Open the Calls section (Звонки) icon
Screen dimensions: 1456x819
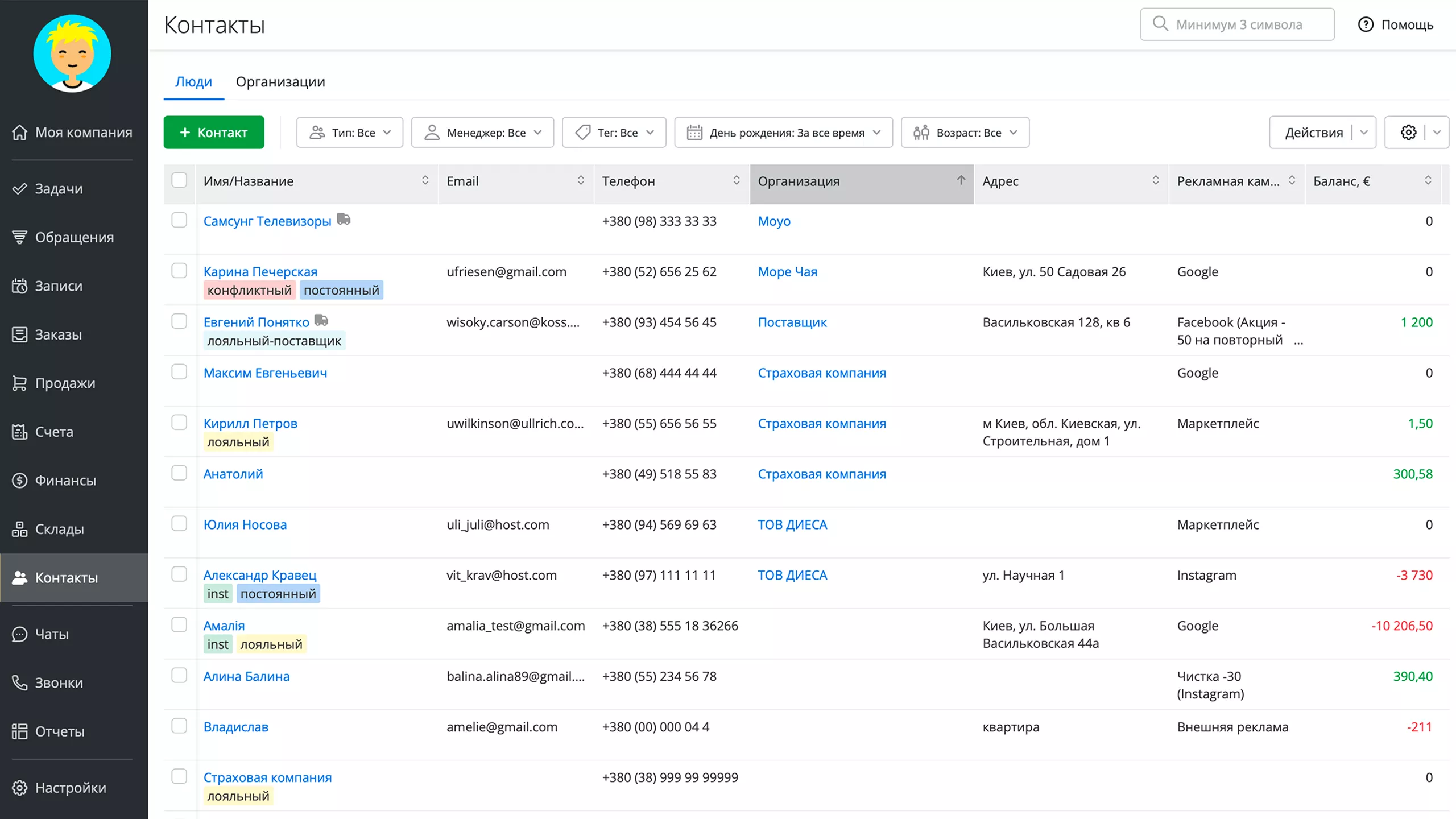click(x=20, y=682)
